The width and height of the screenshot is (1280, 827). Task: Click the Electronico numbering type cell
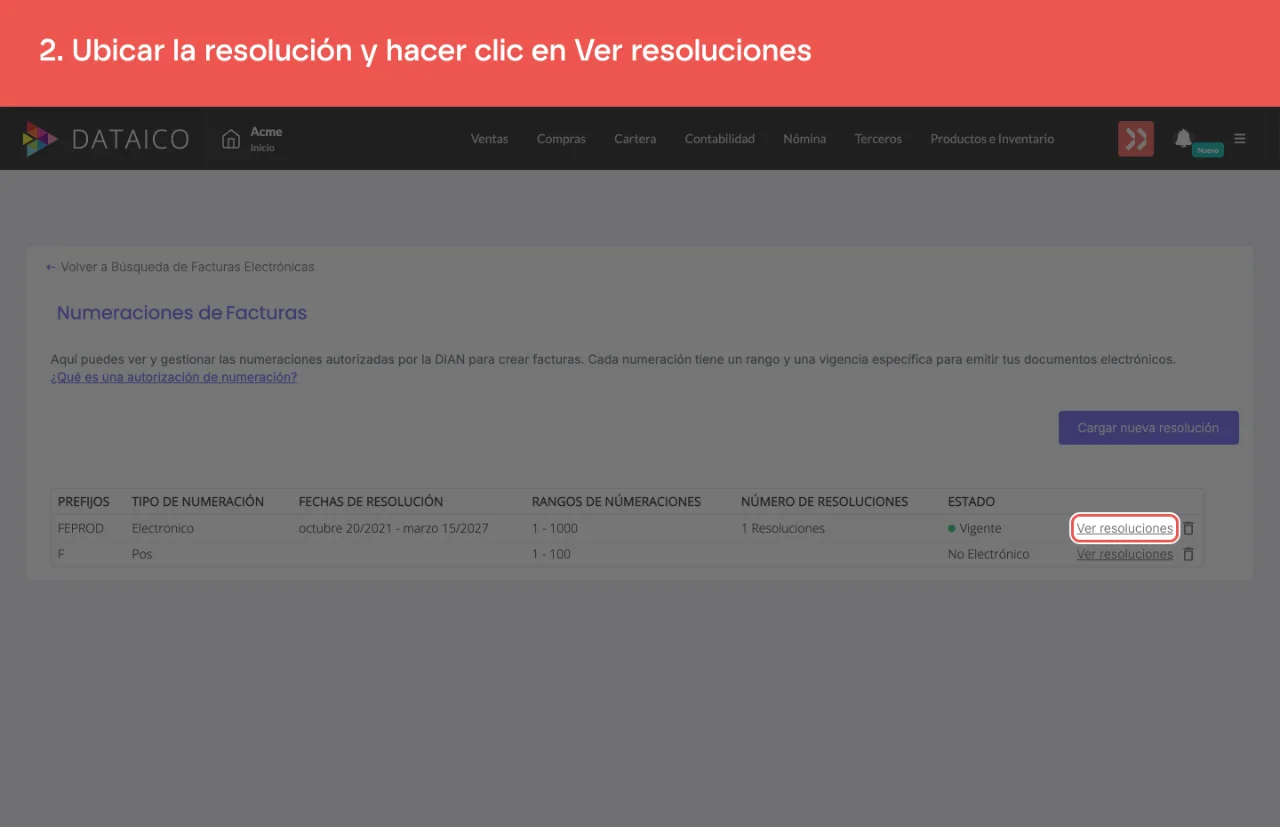pos(163,528)
